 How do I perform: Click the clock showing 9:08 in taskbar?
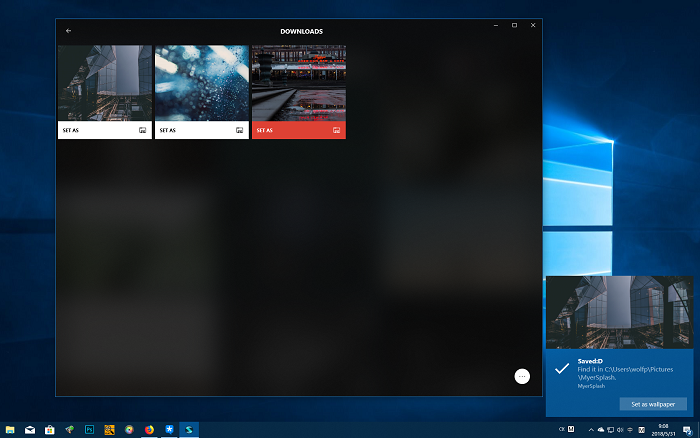pyautogui.click(x=663, y=430)
